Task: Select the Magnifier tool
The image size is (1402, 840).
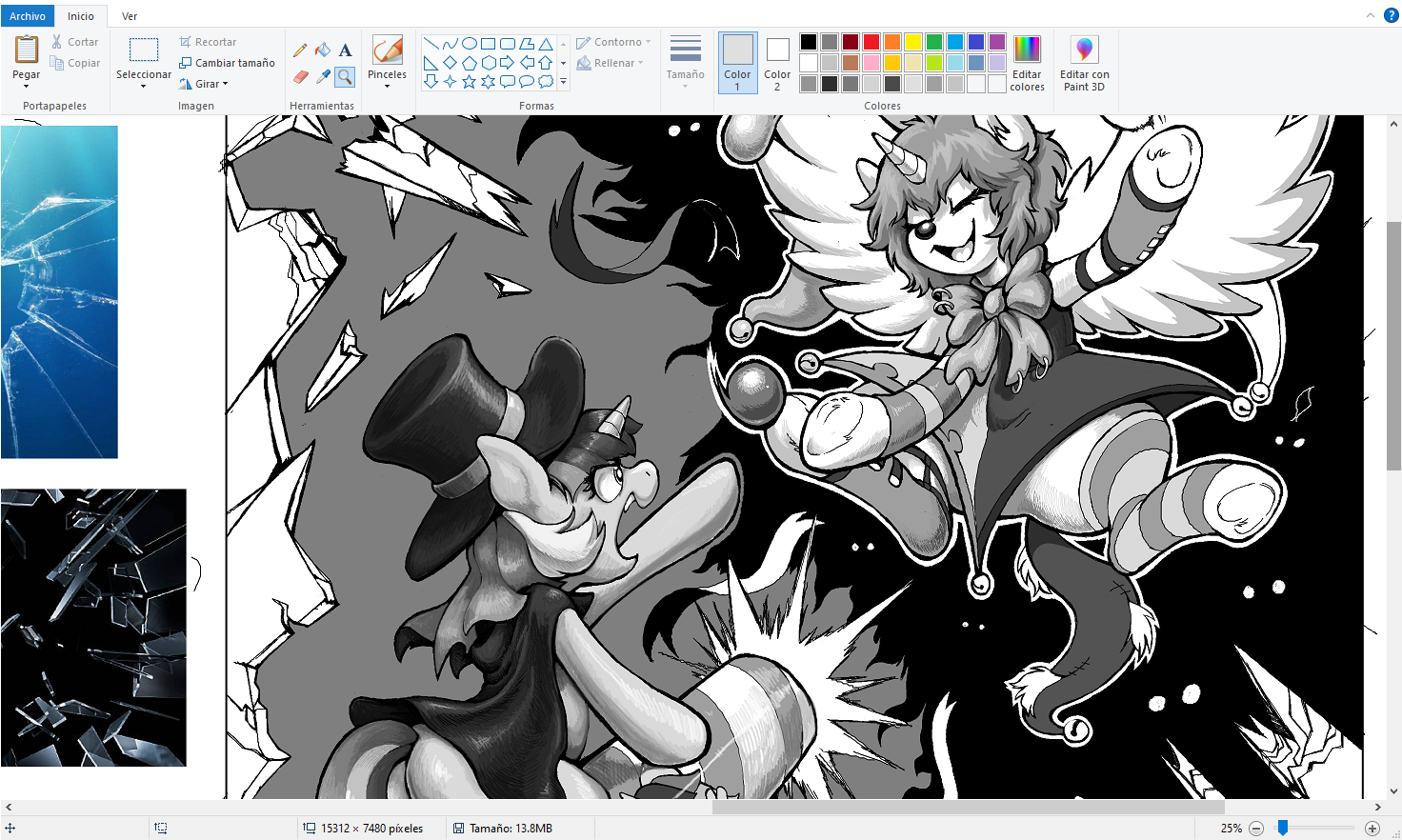Action: (345, 76)
